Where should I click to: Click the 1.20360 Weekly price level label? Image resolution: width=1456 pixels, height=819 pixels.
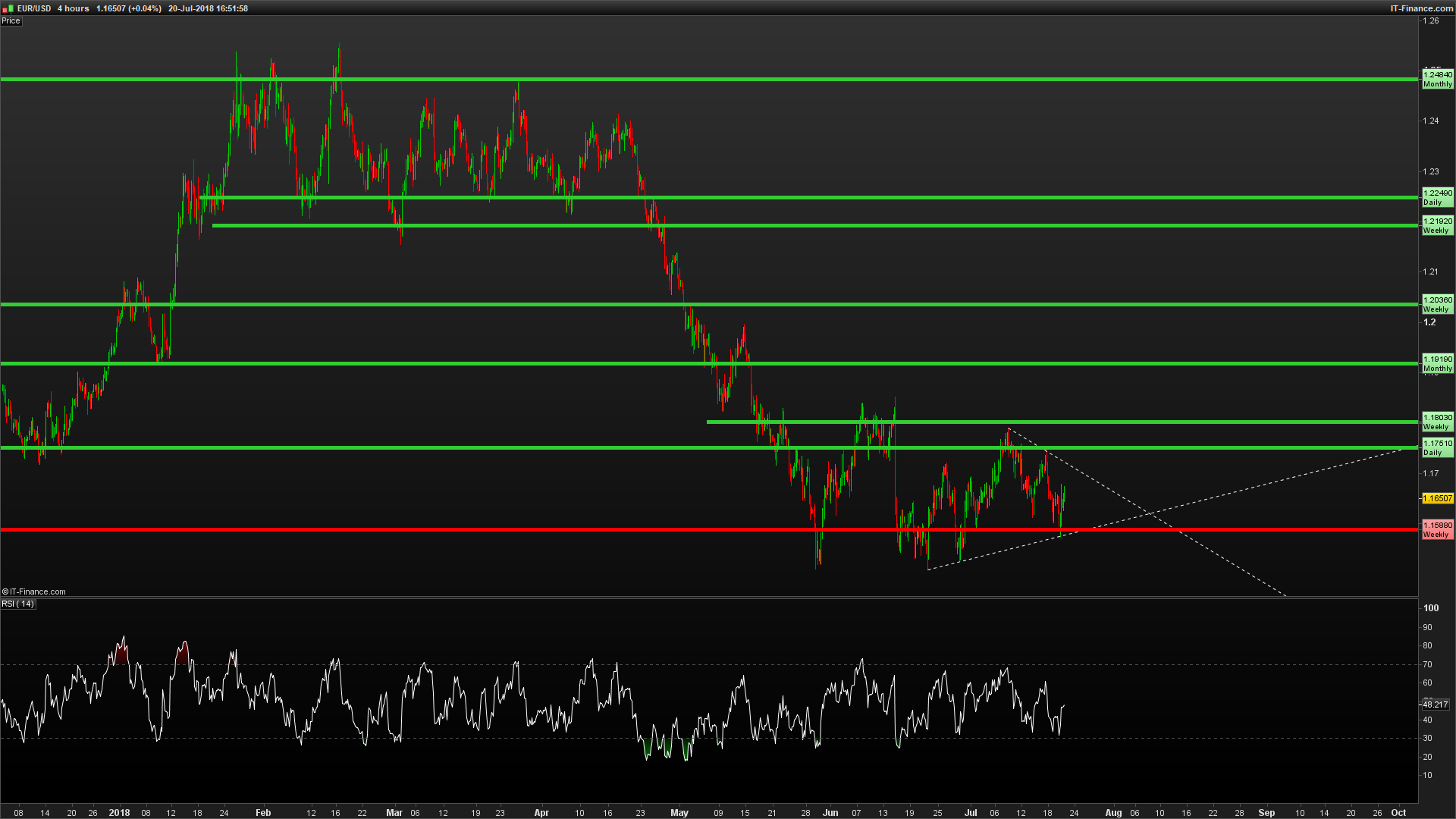[x=1437, y=304]
